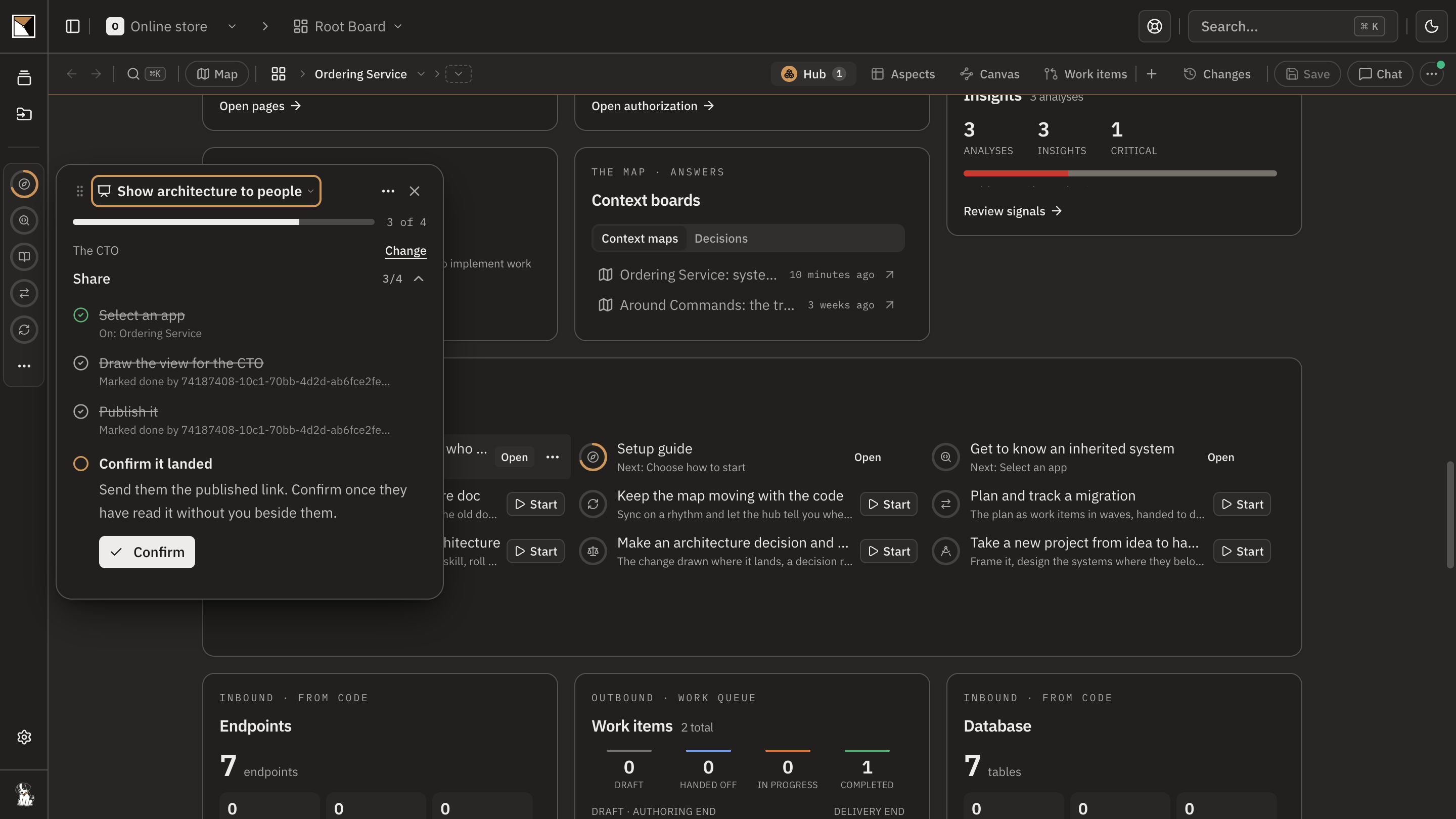1456x819 pixels.
Task: Open the book icon in sidebar
Action: 24,257
